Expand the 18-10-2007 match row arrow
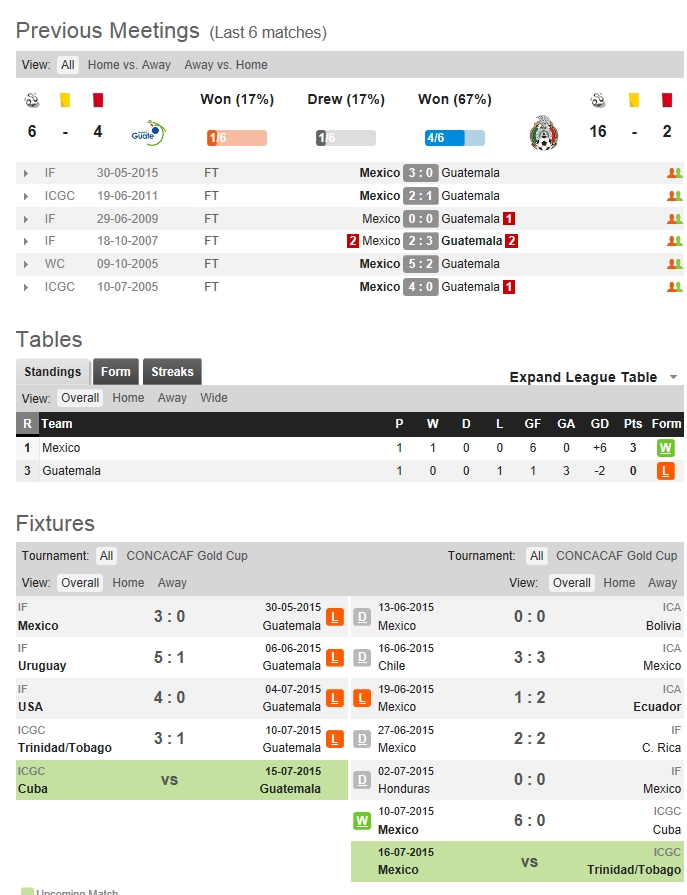 26,241
